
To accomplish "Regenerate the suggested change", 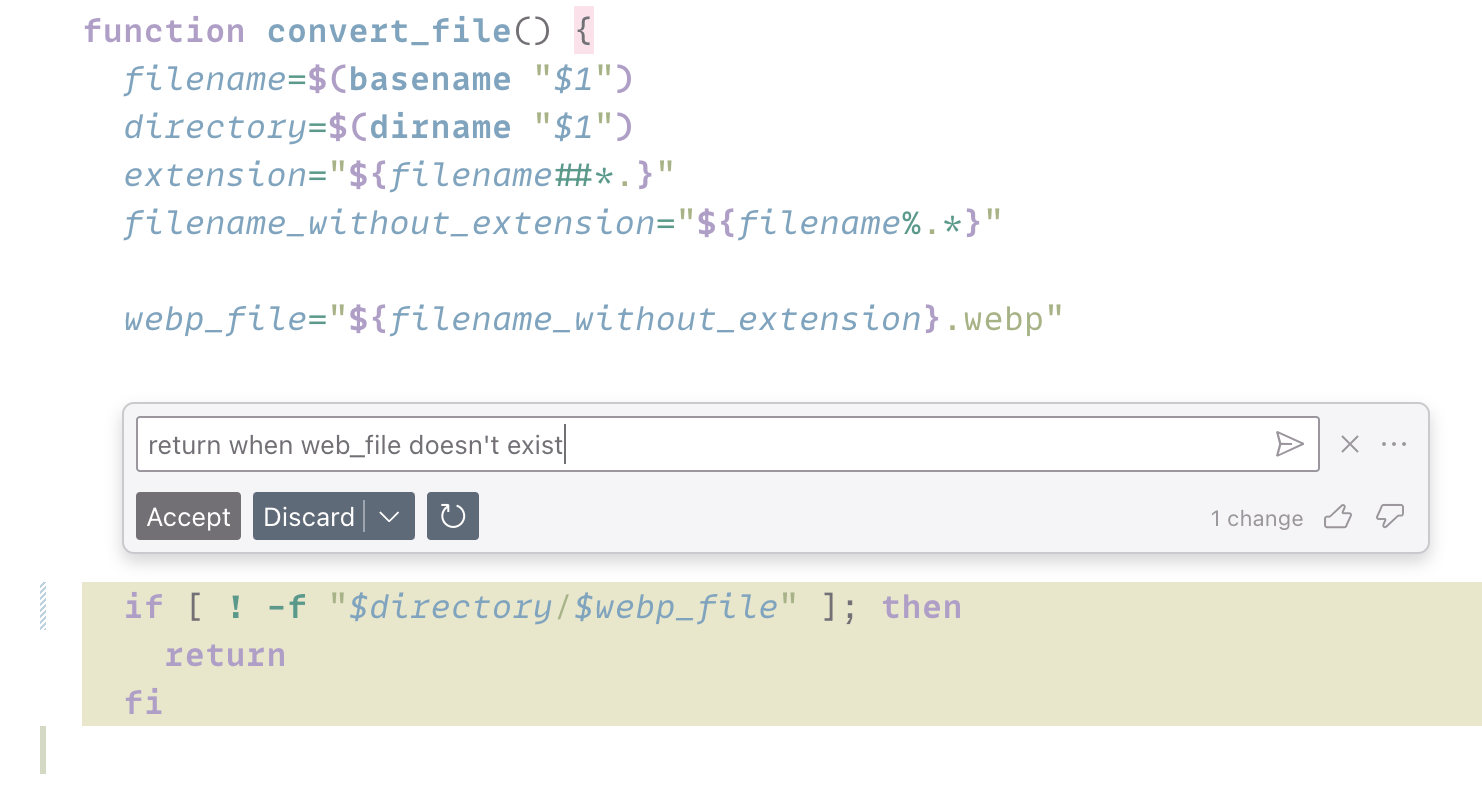I will pyautogui.click(x=453, y=516).
